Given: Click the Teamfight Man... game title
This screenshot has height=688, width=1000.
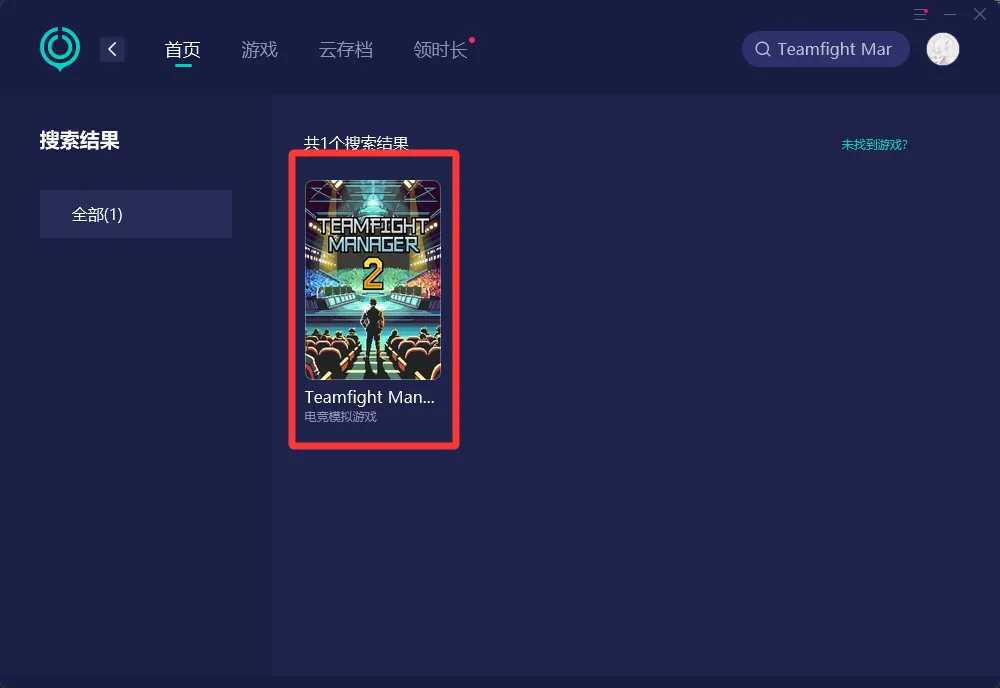Looking at the screenshot, I should click(369, 397).
